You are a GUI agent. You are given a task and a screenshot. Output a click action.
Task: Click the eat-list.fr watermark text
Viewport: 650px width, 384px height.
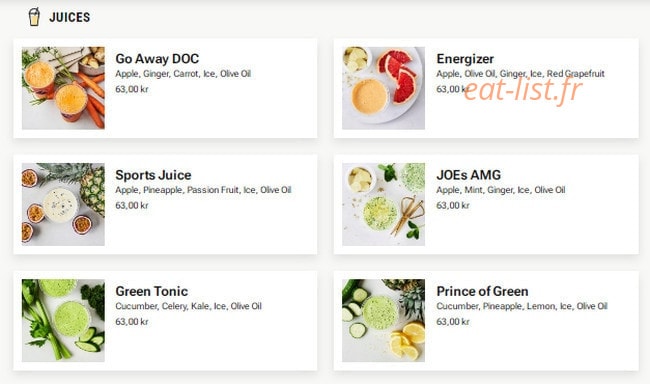(523, 90)
